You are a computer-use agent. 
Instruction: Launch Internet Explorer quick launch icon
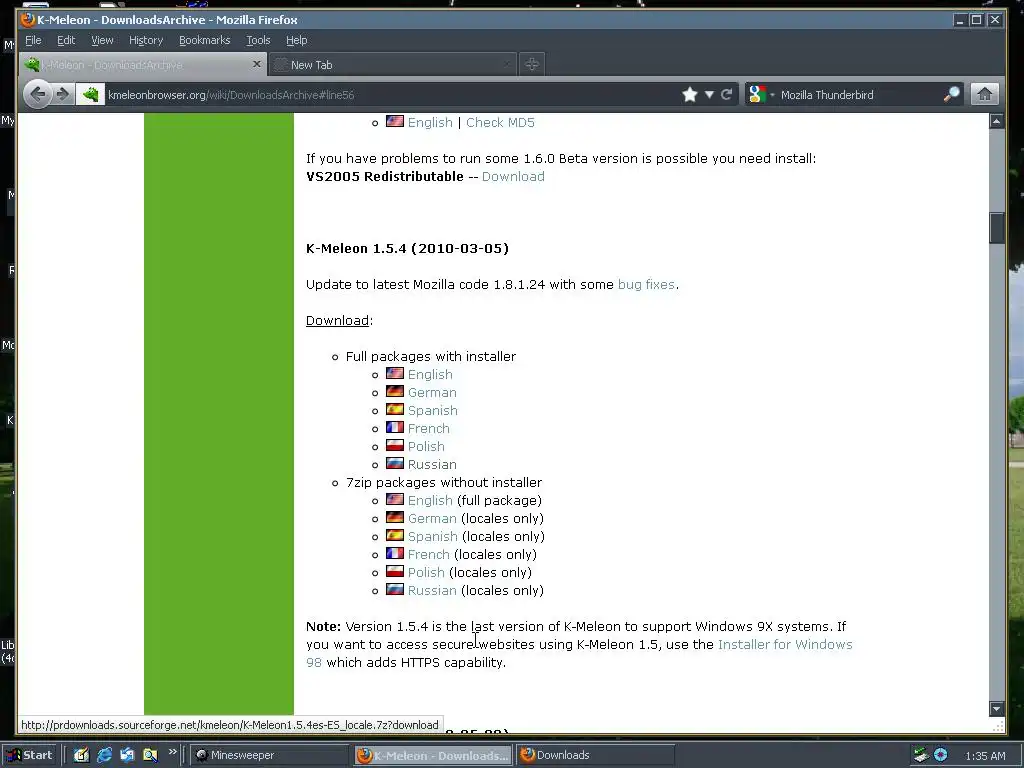click(104, 755)
